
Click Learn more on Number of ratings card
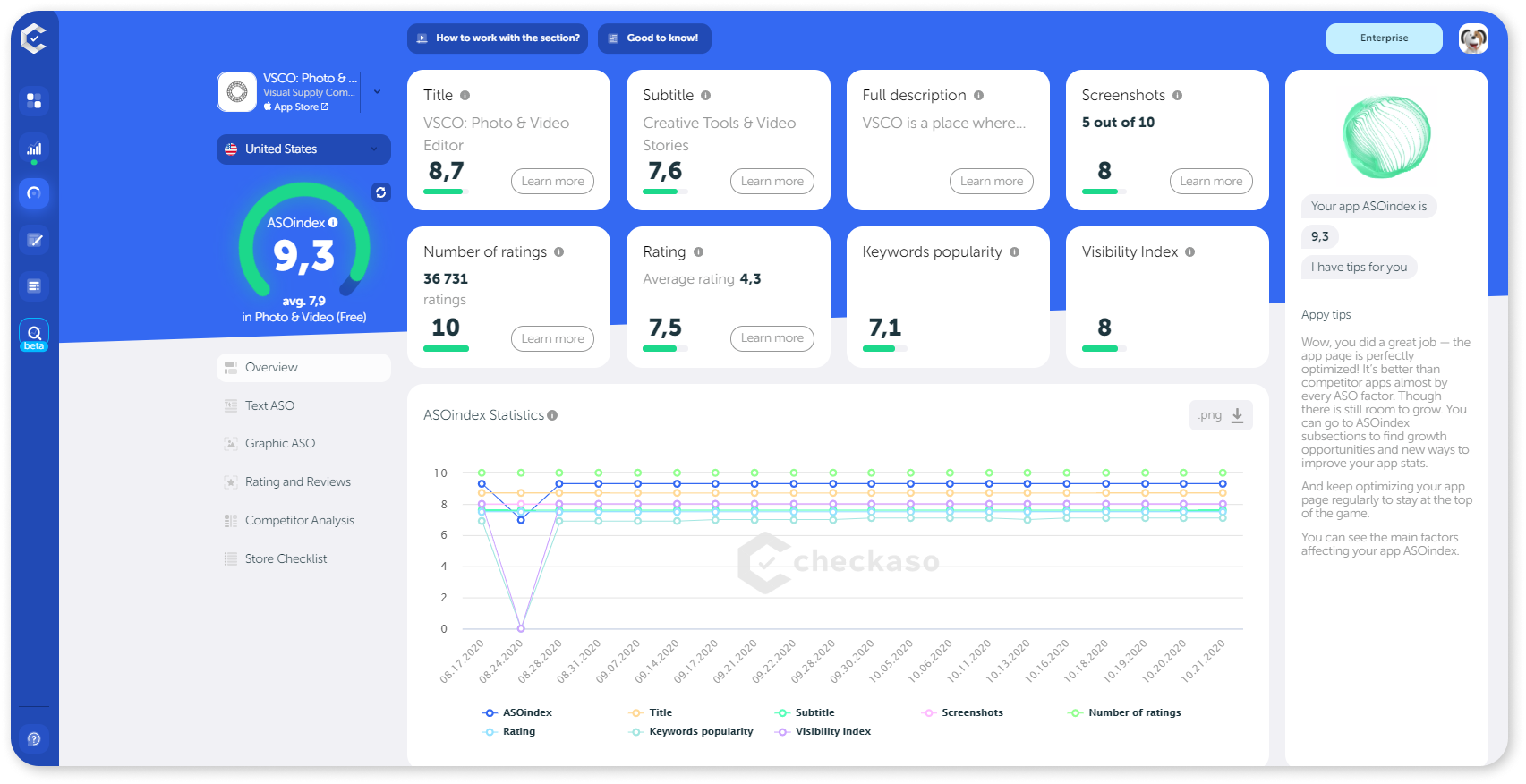point(552,339)
